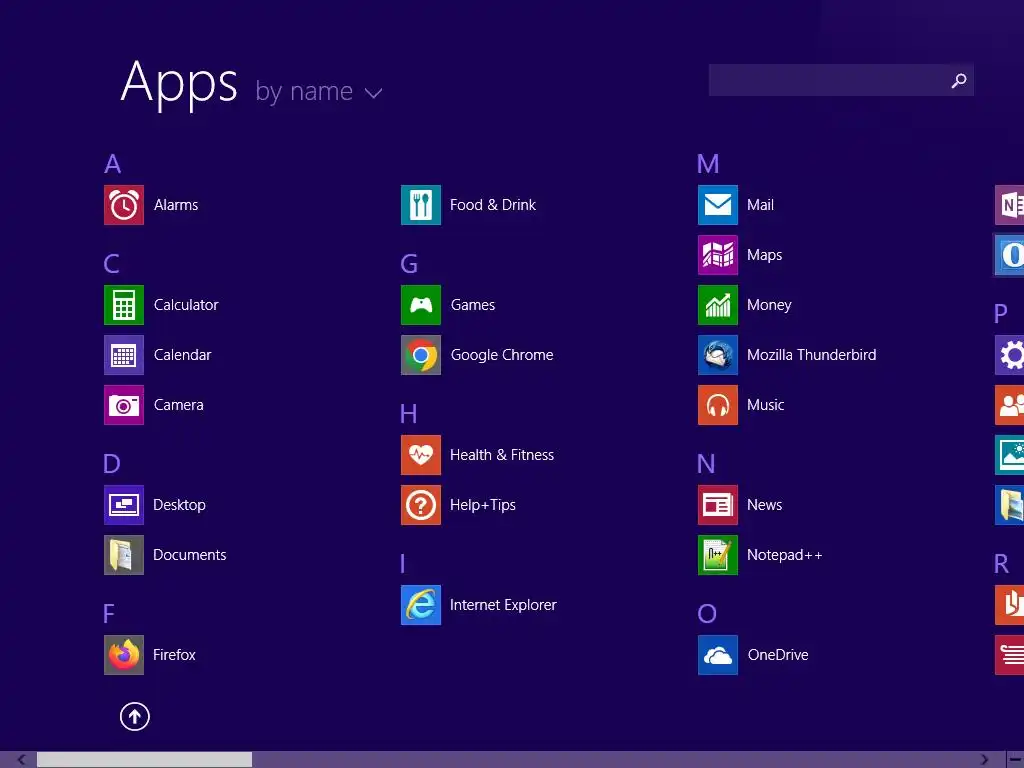Open the Help+Tips question mark icon

421,505
